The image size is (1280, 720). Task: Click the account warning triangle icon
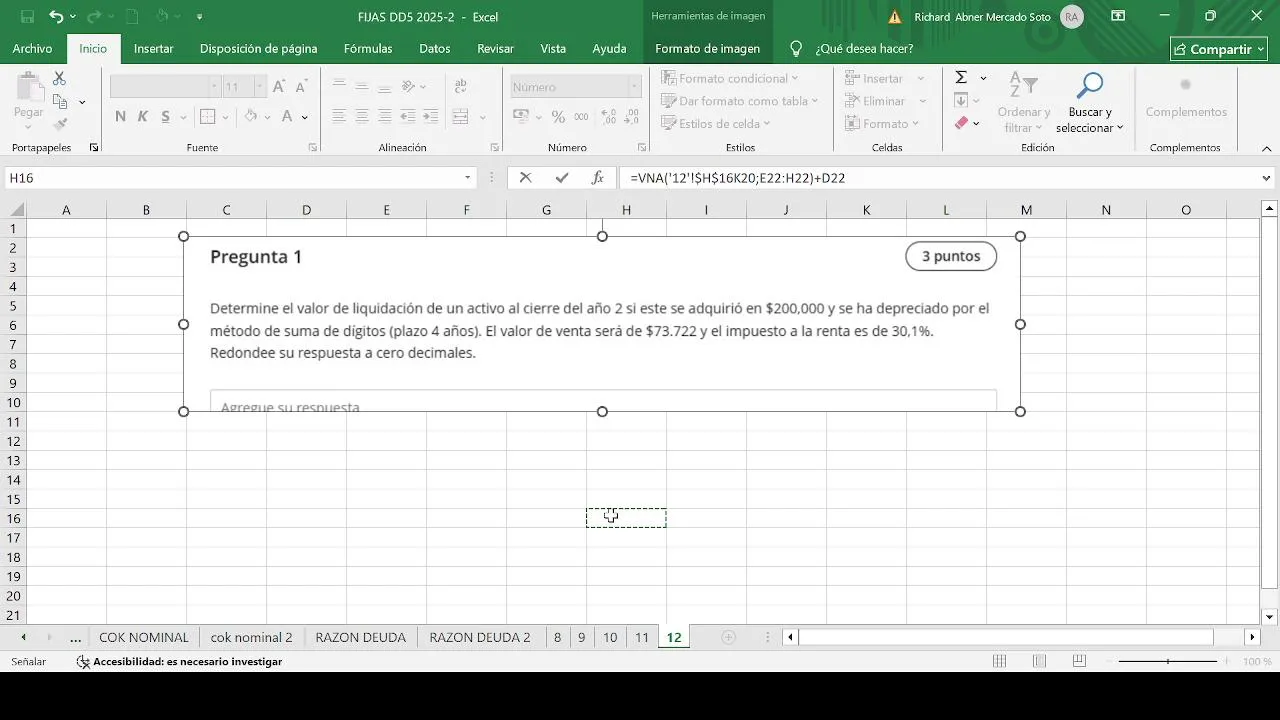tap(895, 17)
